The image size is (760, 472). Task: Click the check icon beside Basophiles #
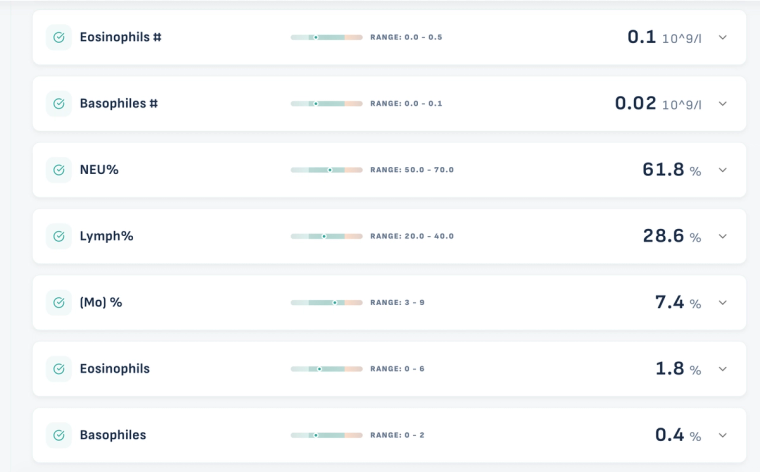click(x=59, y=104)
